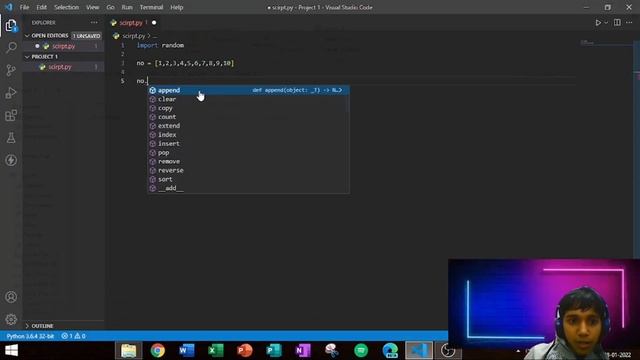Open the Manage settings gear
Screen dimensions: 640x360
tap(11, 319)
